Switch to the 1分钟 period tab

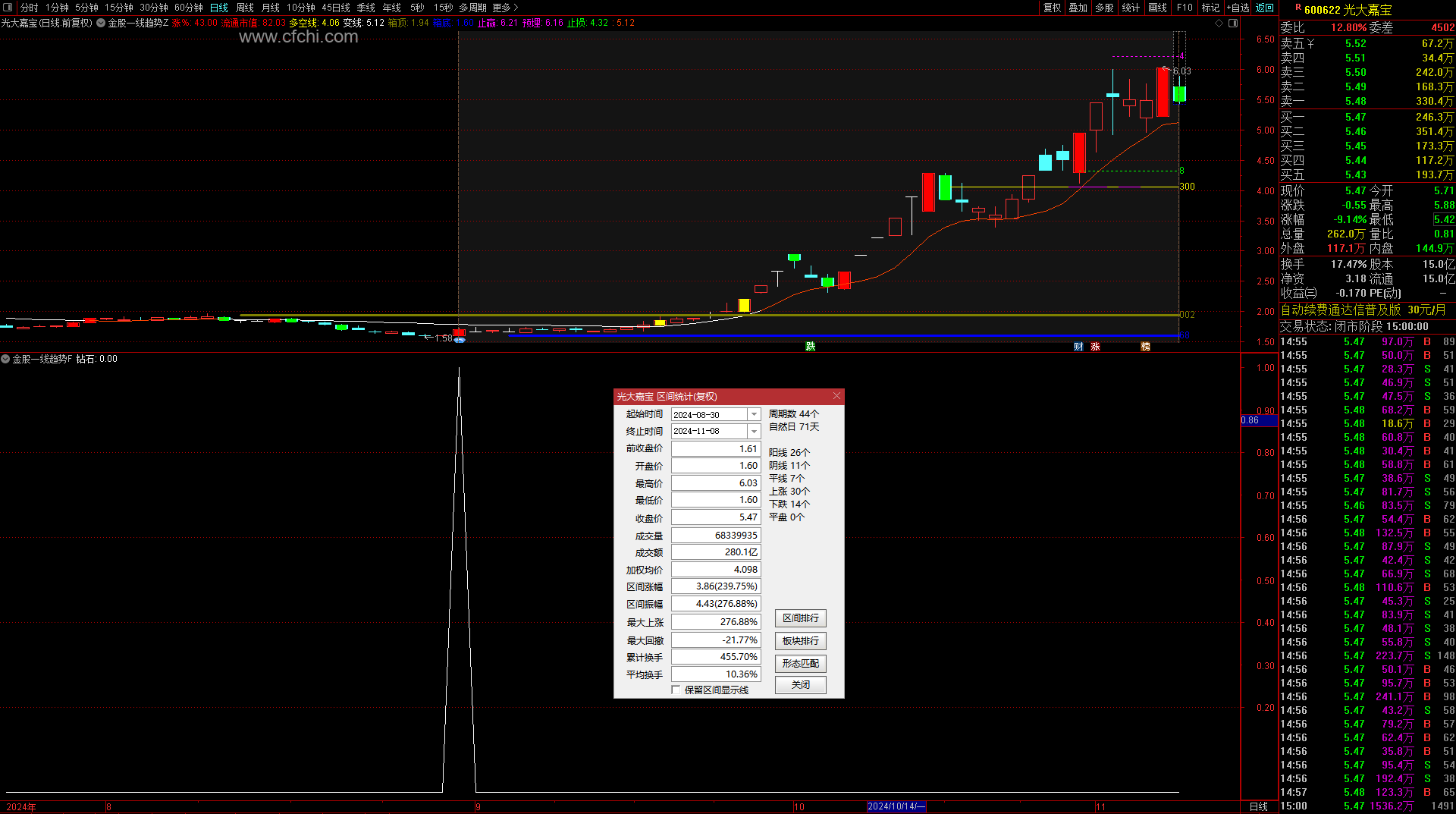57,8
